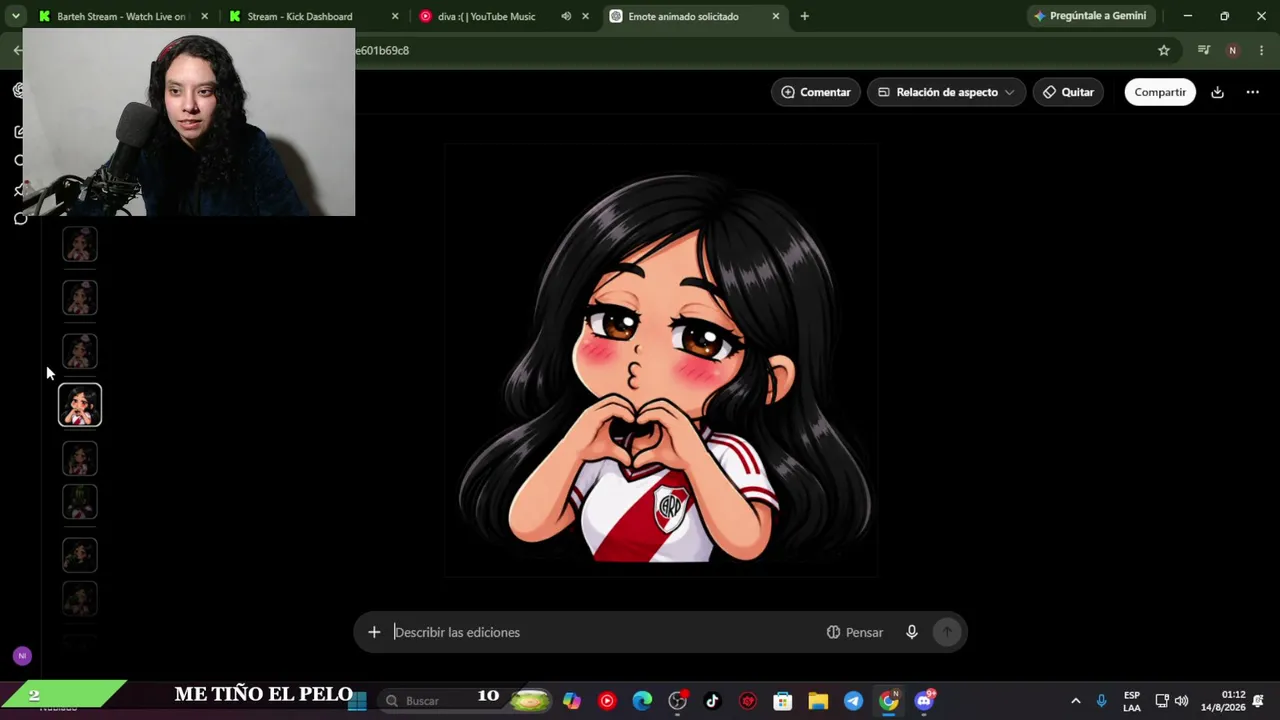The width and height of the screenshot is (1280, 720).
Task: Open Chrome media controls icon
Action: click(x=1204, y=50)
